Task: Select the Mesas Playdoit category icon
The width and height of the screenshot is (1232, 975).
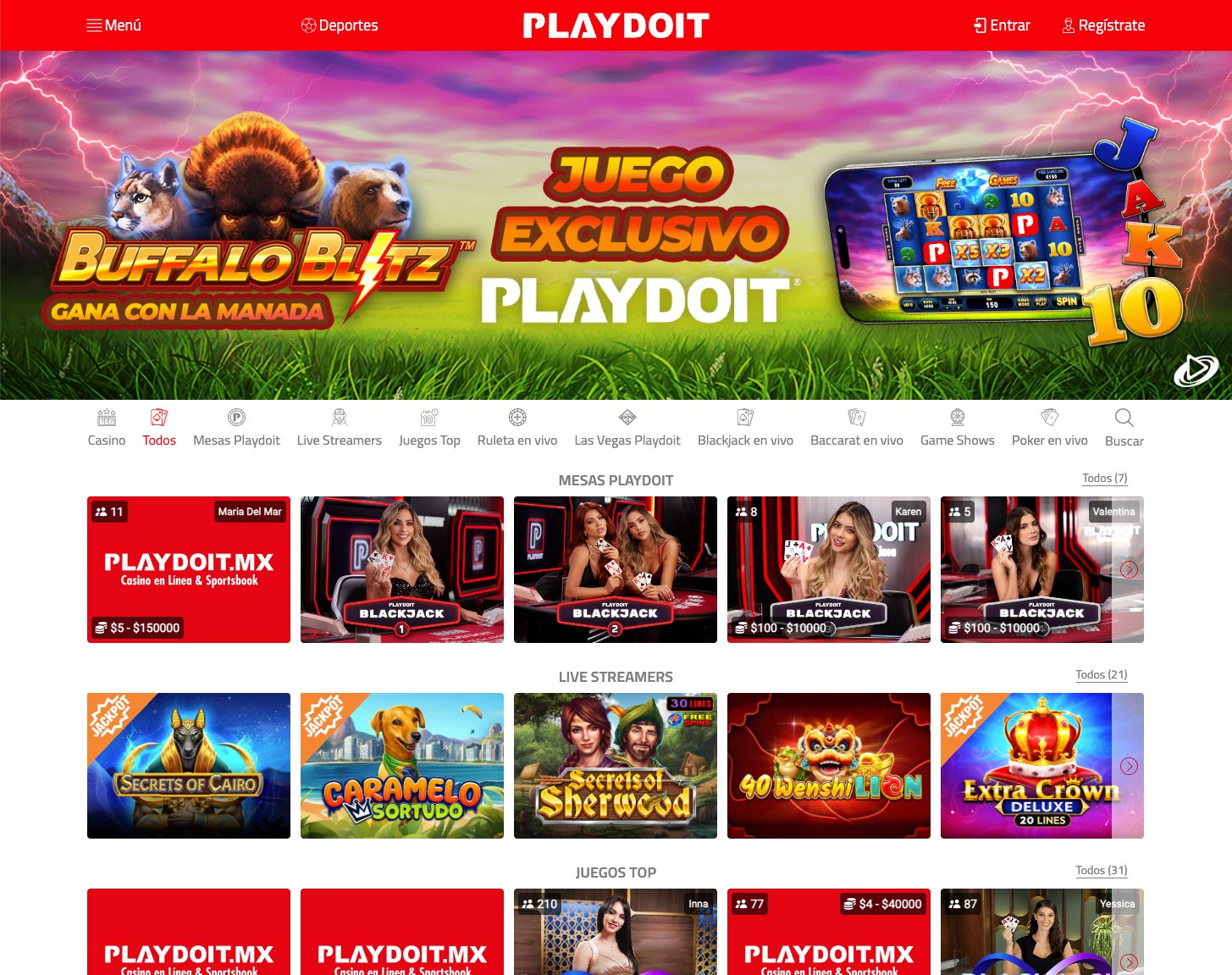Action: coord(236,417)
